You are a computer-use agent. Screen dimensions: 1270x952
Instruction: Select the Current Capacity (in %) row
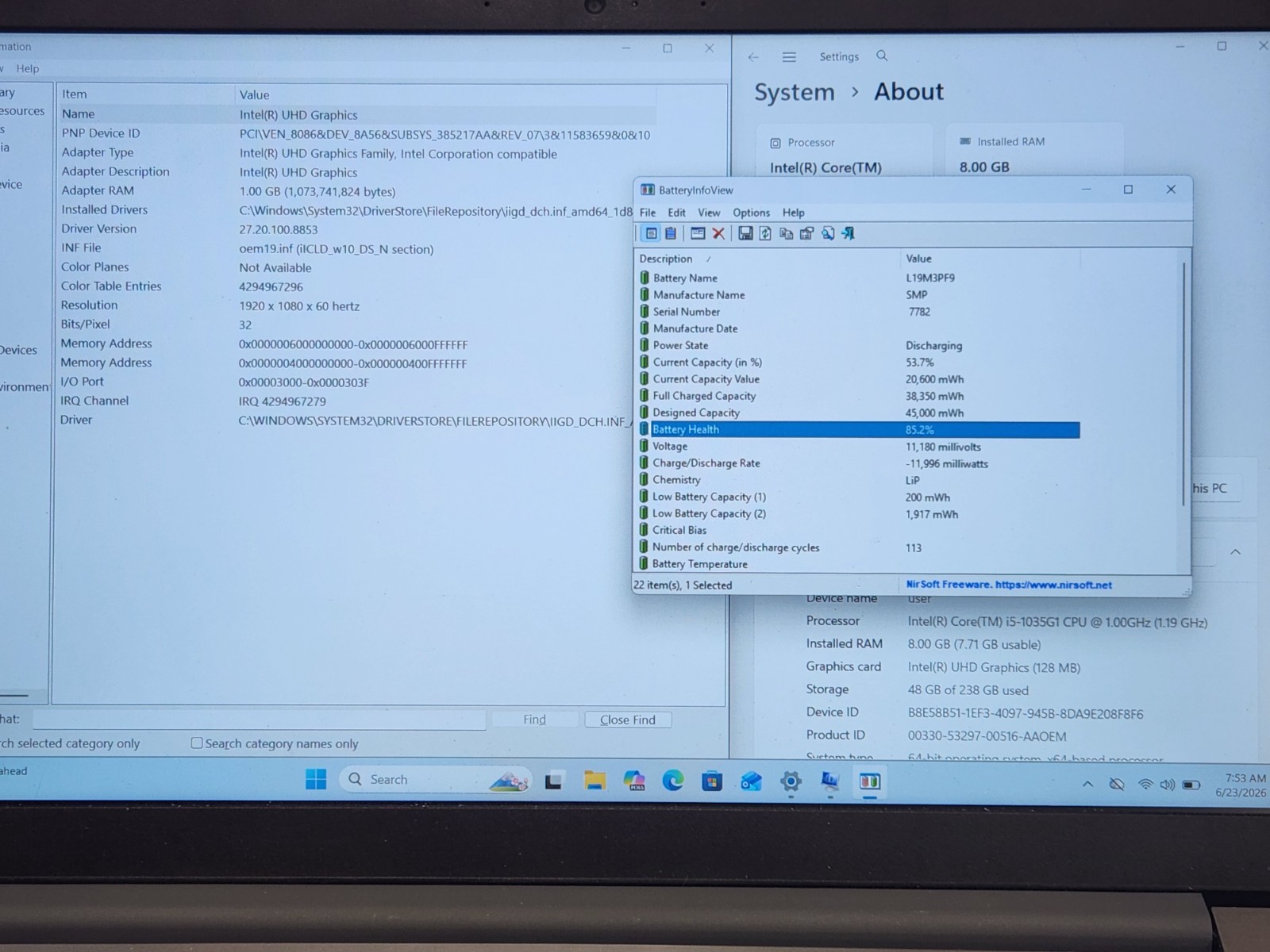(858, 362)
